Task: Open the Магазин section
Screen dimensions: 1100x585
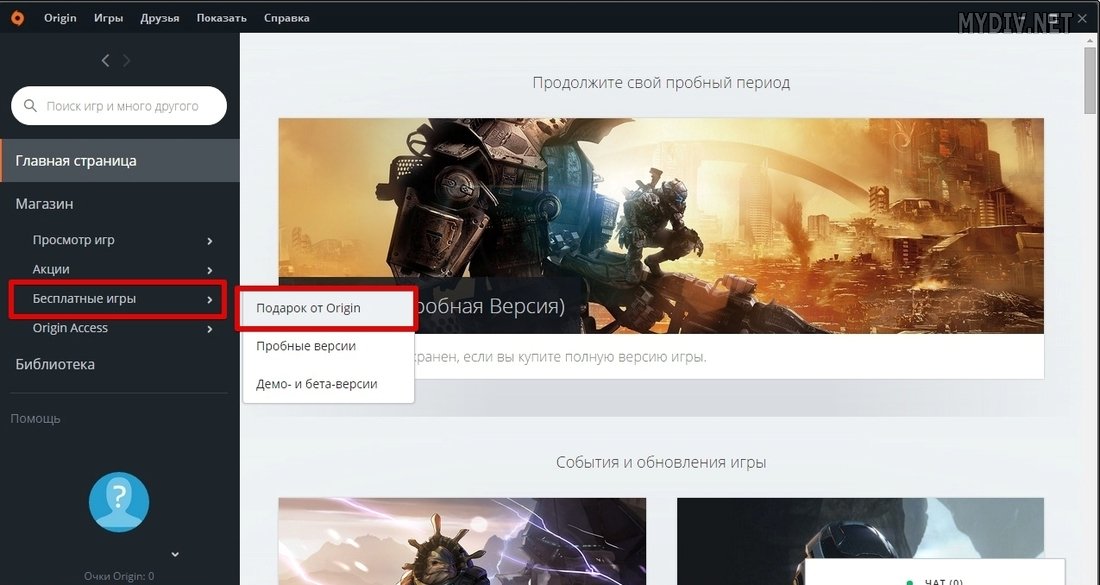Action: tap(44, 204)
